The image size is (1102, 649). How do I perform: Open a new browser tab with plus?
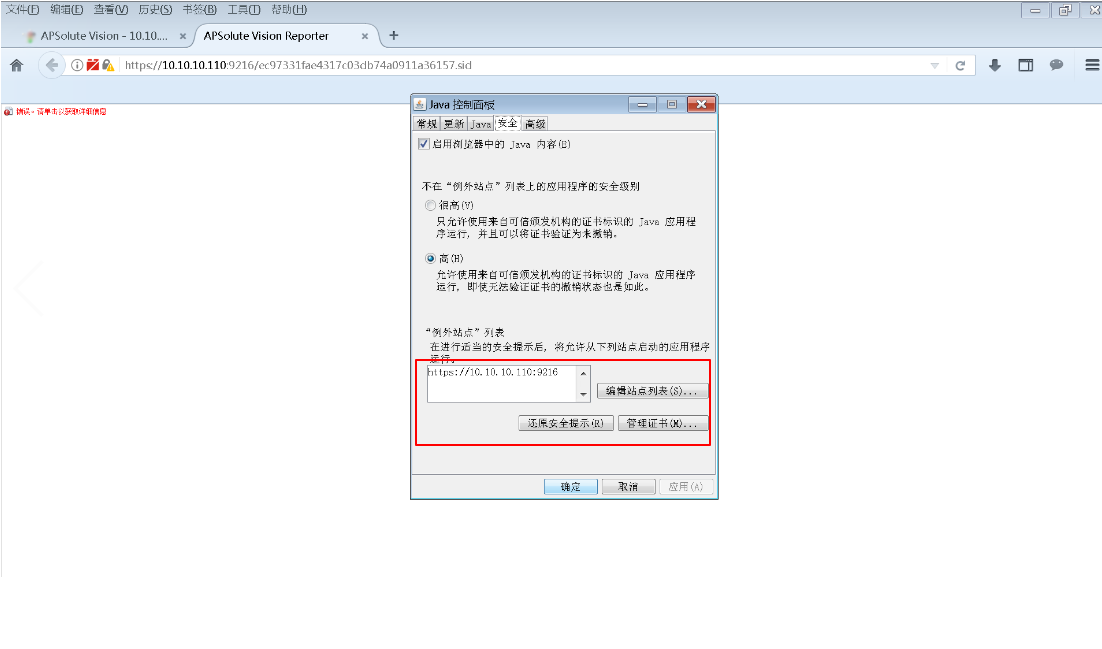point(393,36)
